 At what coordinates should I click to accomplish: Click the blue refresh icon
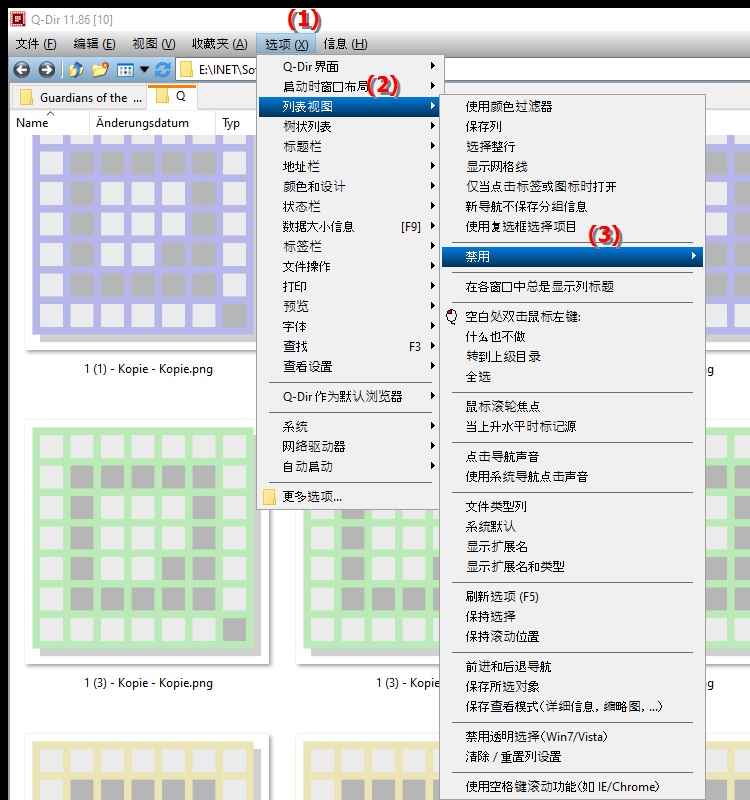(163, 69)
